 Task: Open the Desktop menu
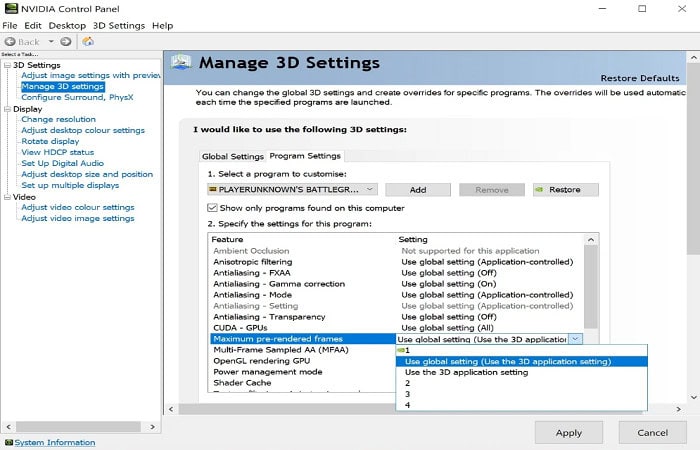[67, 25]
